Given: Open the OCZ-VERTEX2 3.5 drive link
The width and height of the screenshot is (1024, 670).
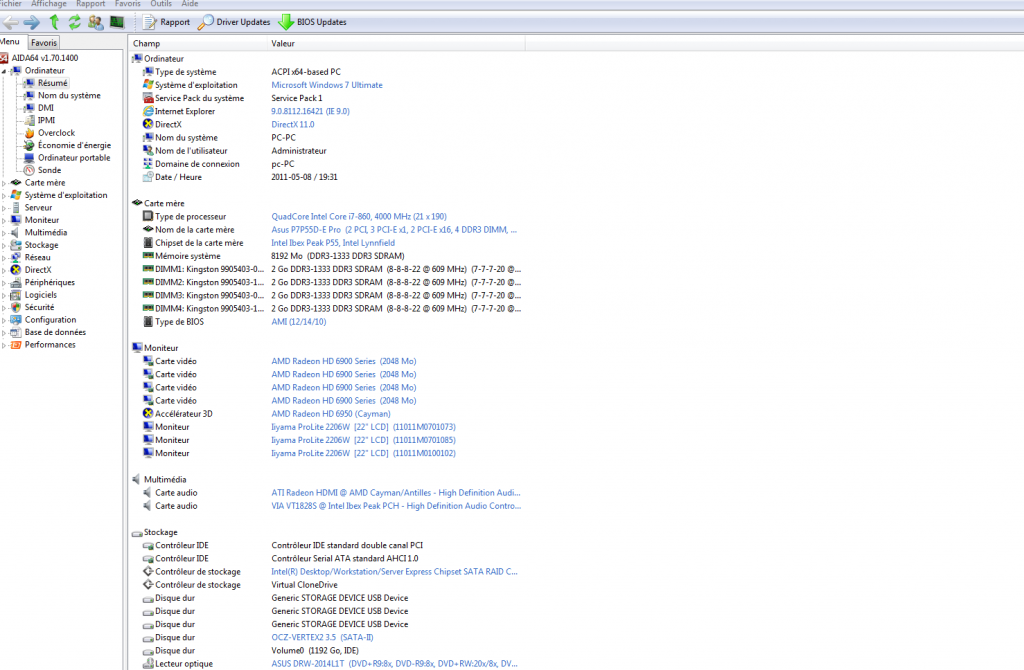Looking at the screenshot, I should [322, 637].
